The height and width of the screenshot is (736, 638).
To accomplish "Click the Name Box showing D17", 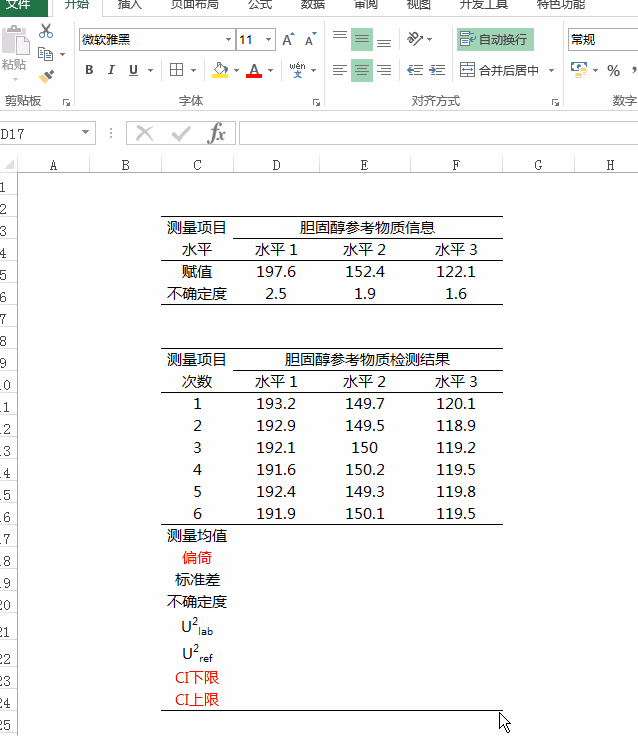I will pos(38,133).
